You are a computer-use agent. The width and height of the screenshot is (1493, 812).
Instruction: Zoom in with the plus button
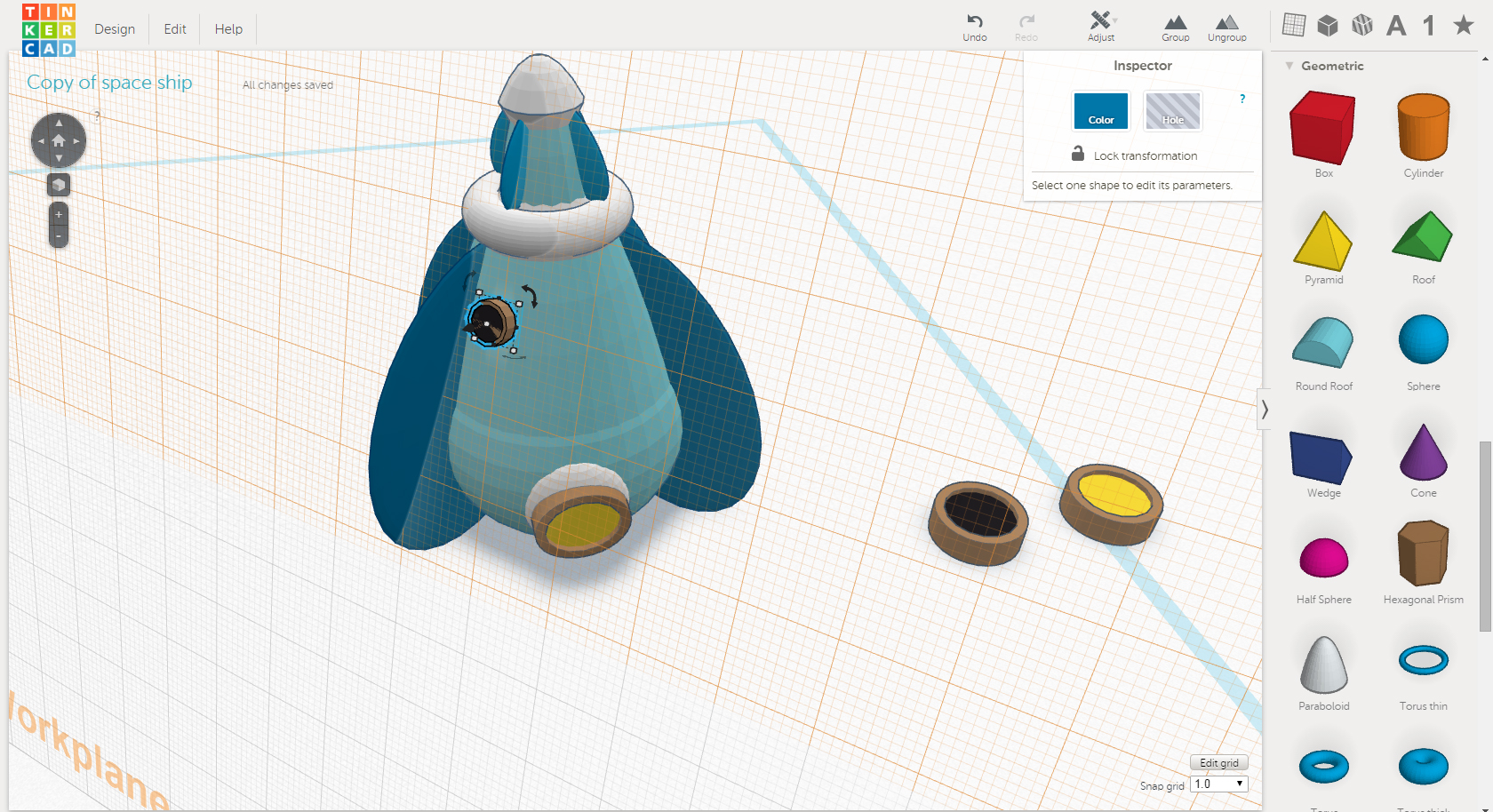[x=59, y=214]
